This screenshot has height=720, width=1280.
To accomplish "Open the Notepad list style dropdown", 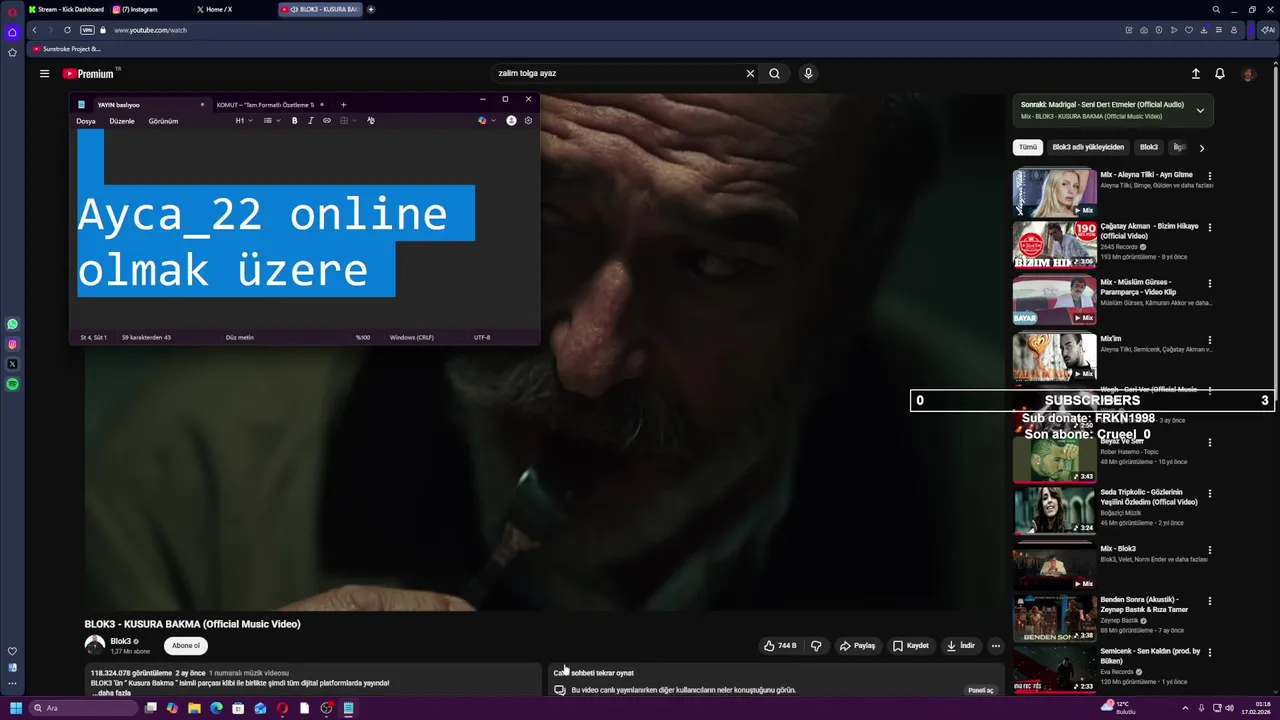I will (272, 121).
